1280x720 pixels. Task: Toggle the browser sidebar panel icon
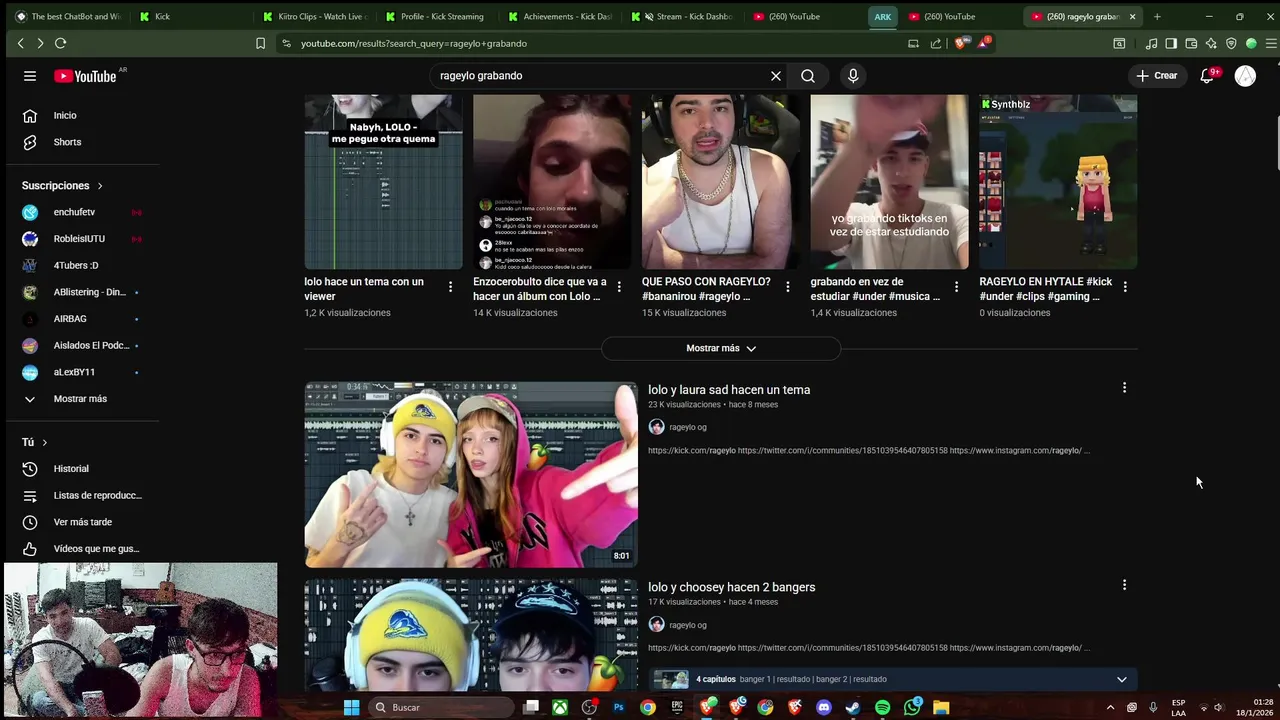(1171, 43)
